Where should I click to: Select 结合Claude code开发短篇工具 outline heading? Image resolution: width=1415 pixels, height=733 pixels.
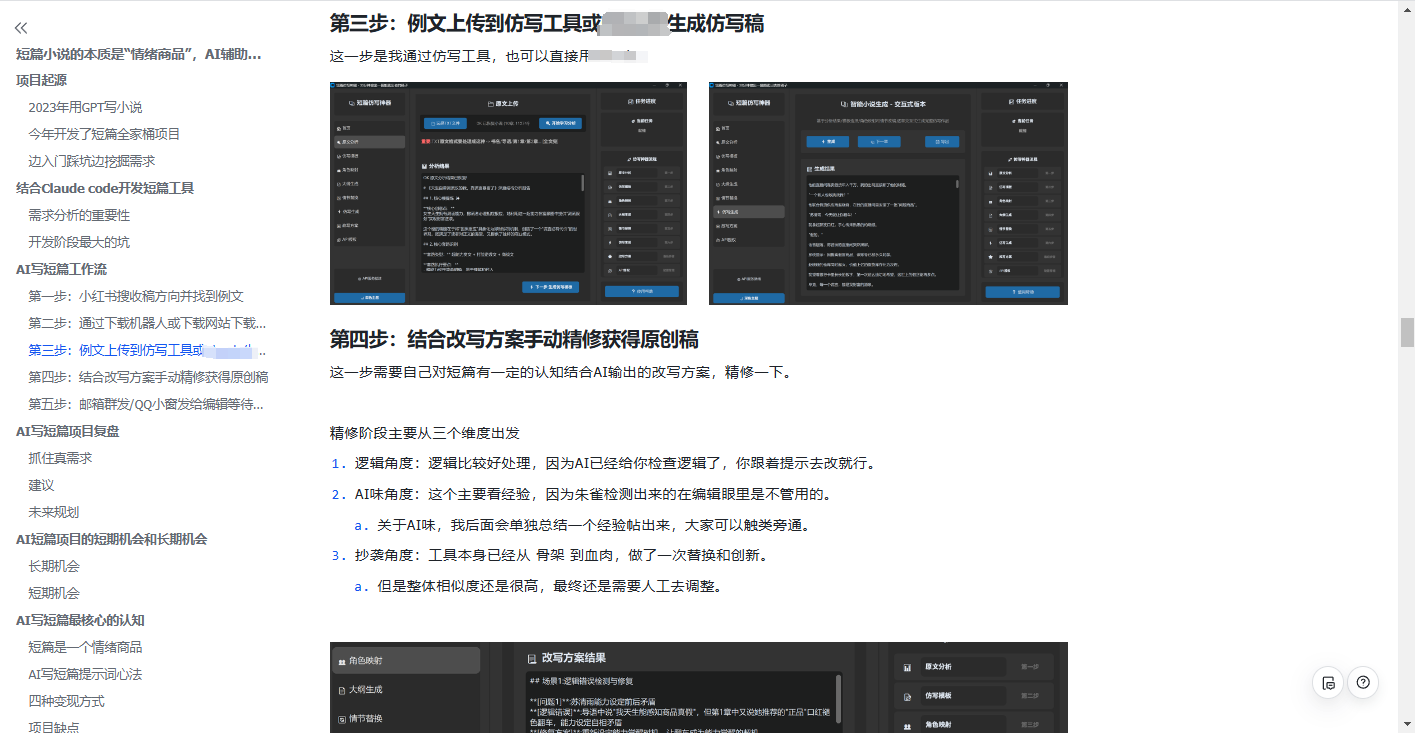105,188
